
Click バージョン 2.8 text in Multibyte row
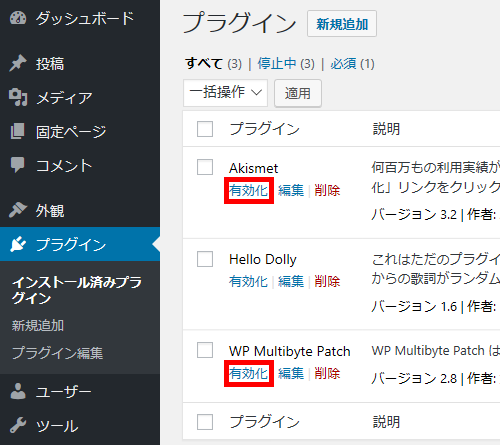tap(414, 378)
